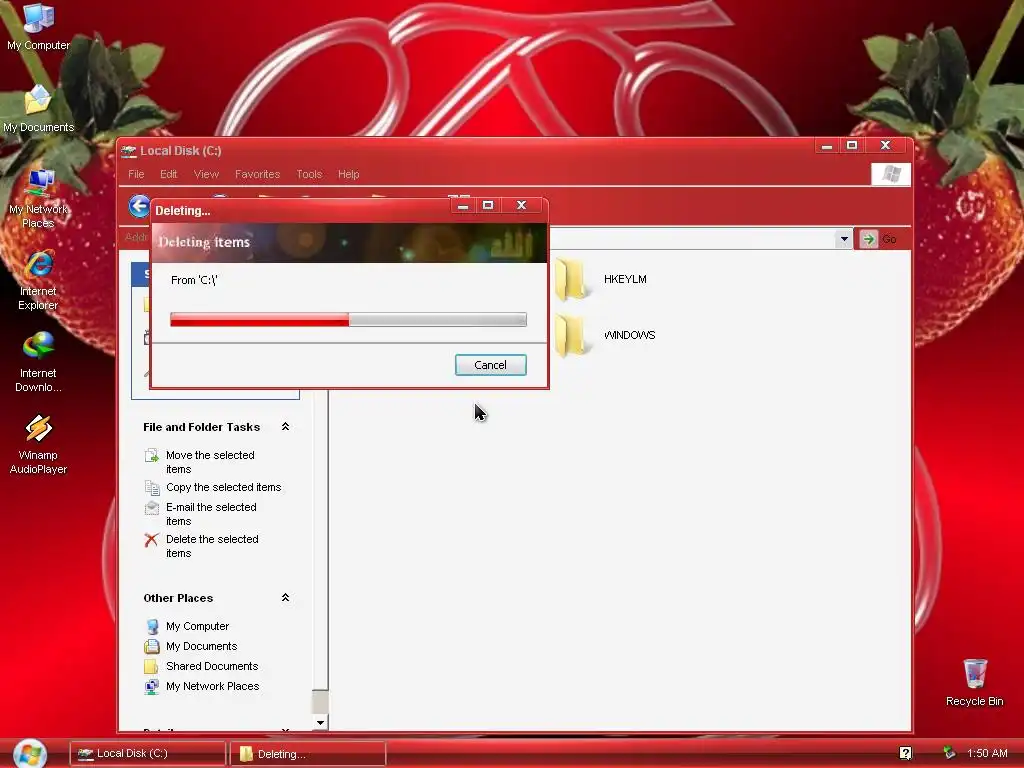Open the Start button orb
The width and height of the screenshot is (1024, 768).
(x=30, y=754)
